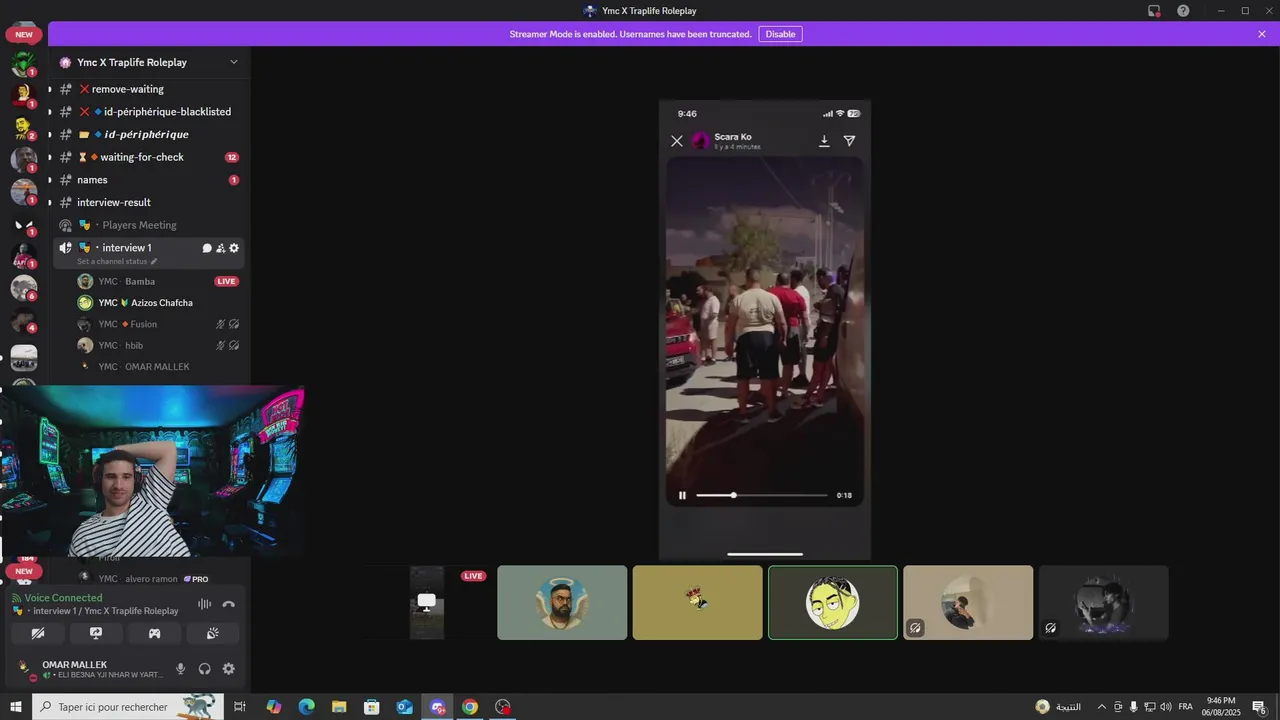Select bearded avatar participant tile
Screen dimensions: 1280x720
[562, 603]
